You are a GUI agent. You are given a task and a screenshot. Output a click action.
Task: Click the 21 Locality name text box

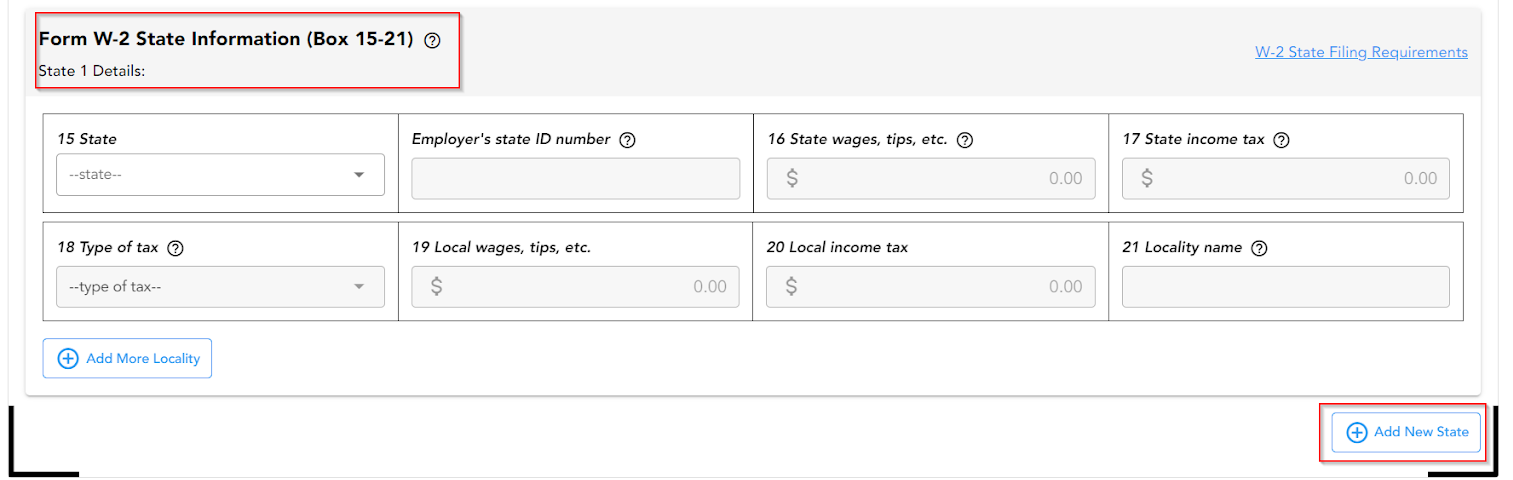tap(1286, 287)
